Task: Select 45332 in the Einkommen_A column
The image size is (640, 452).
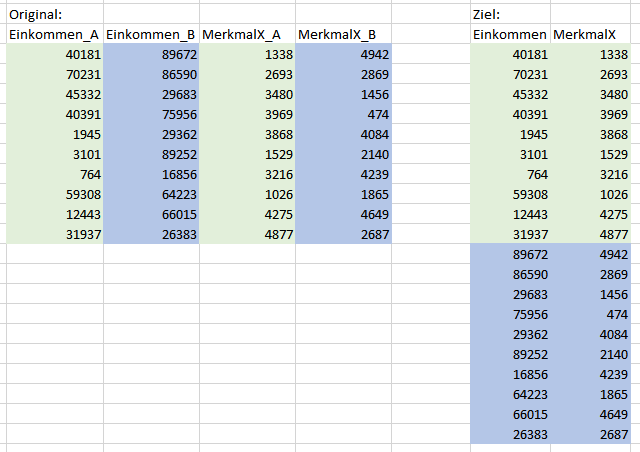Action: coord(55,94)
